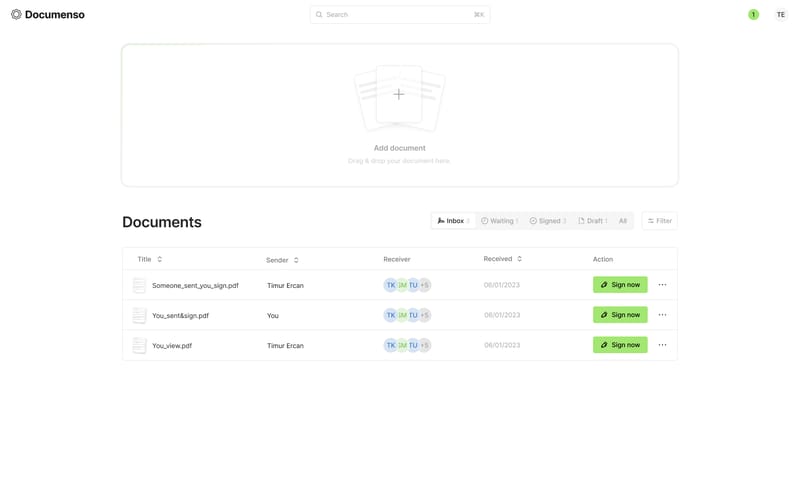Sort by Received column arrows
800x500 pixels.
(x=519, y=259)
